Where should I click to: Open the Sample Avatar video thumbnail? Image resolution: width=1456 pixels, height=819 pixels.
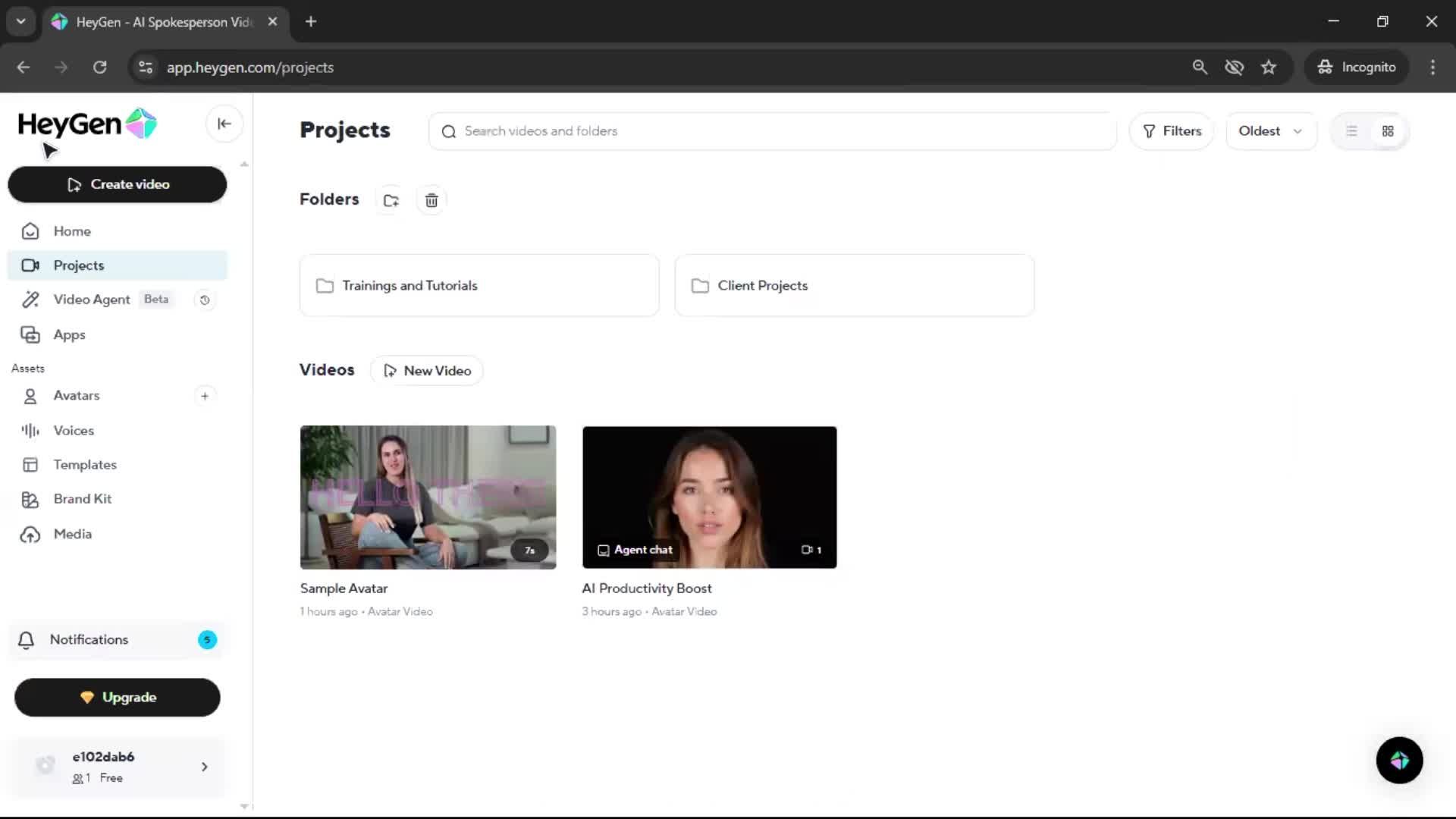point(428,497)
